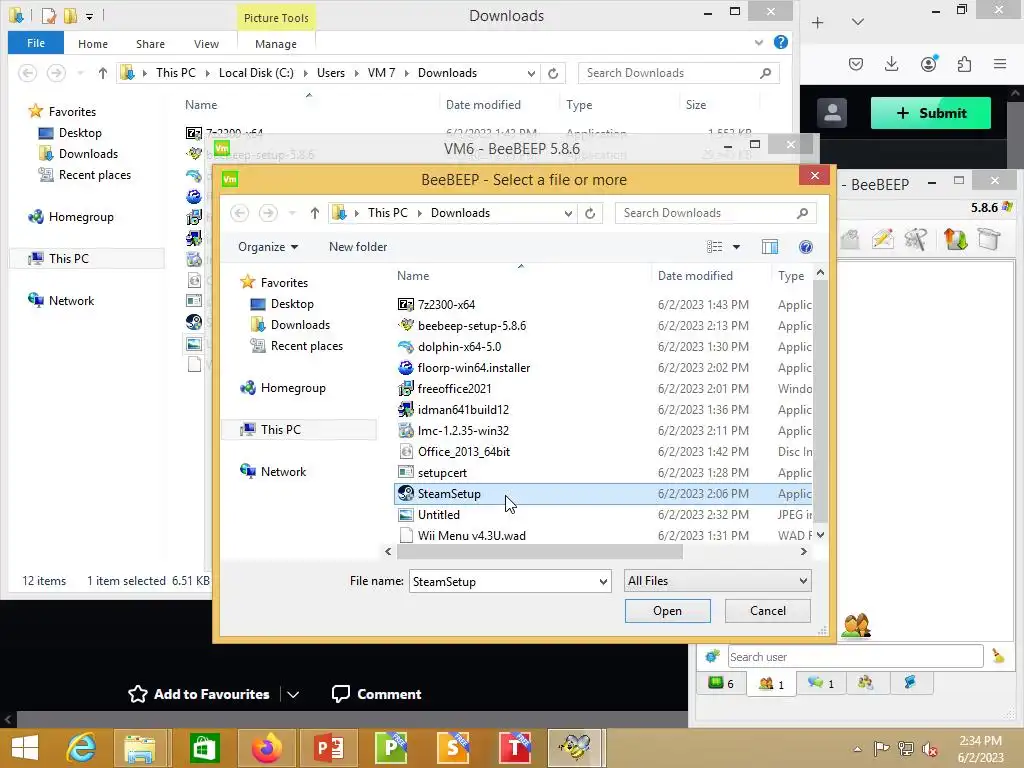Click the bucket icon in BeeBEEP toolbar
The height and width of the screenshot is (768, 1024).
coord(989,239)
